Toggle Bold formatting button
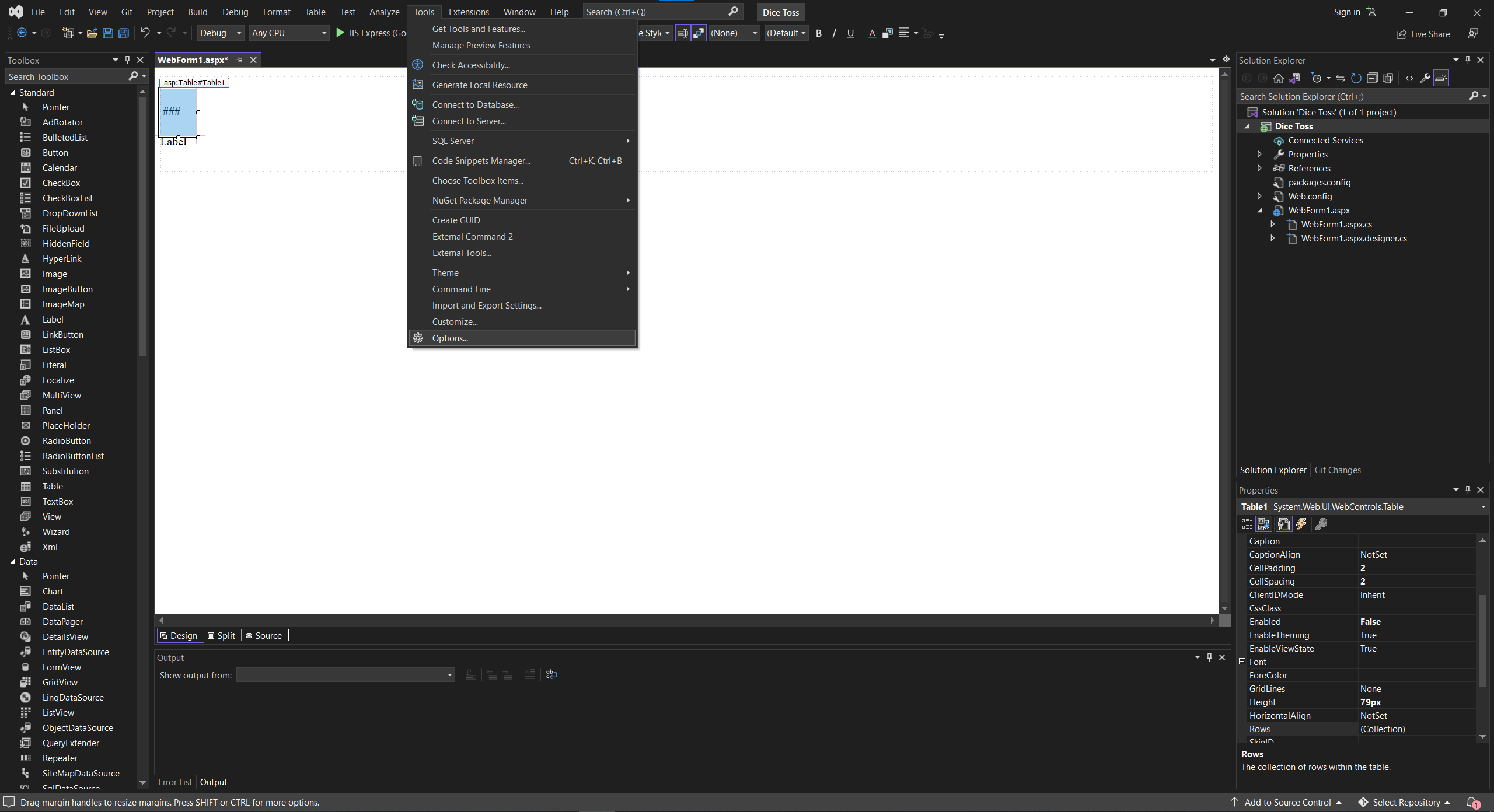This screenshot has width=1494, height=812. click(x=819, y=33)
